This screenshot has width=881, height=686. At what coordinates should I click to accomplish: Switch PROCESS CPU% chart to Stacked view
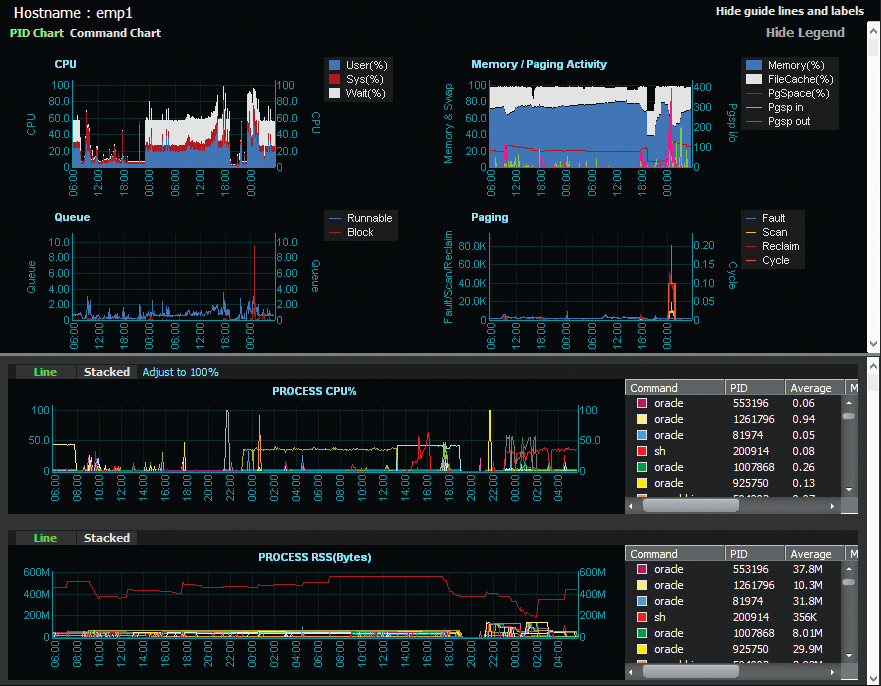107,371
